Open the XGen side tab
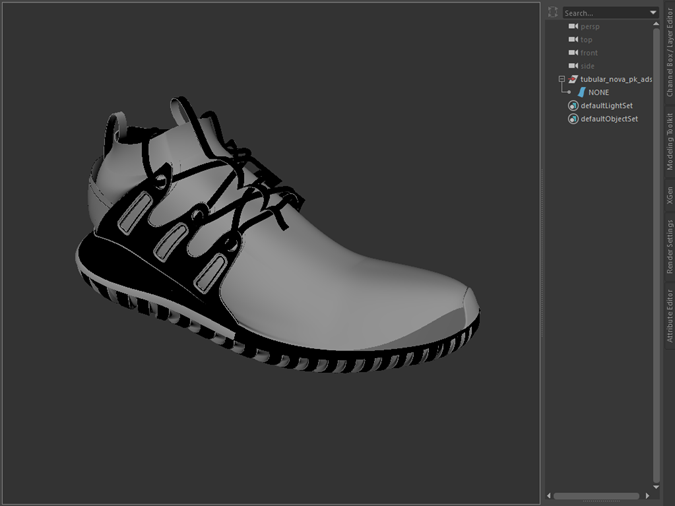Image resolution: width=675 pixels, height=506 pixels. pos(669,195)
